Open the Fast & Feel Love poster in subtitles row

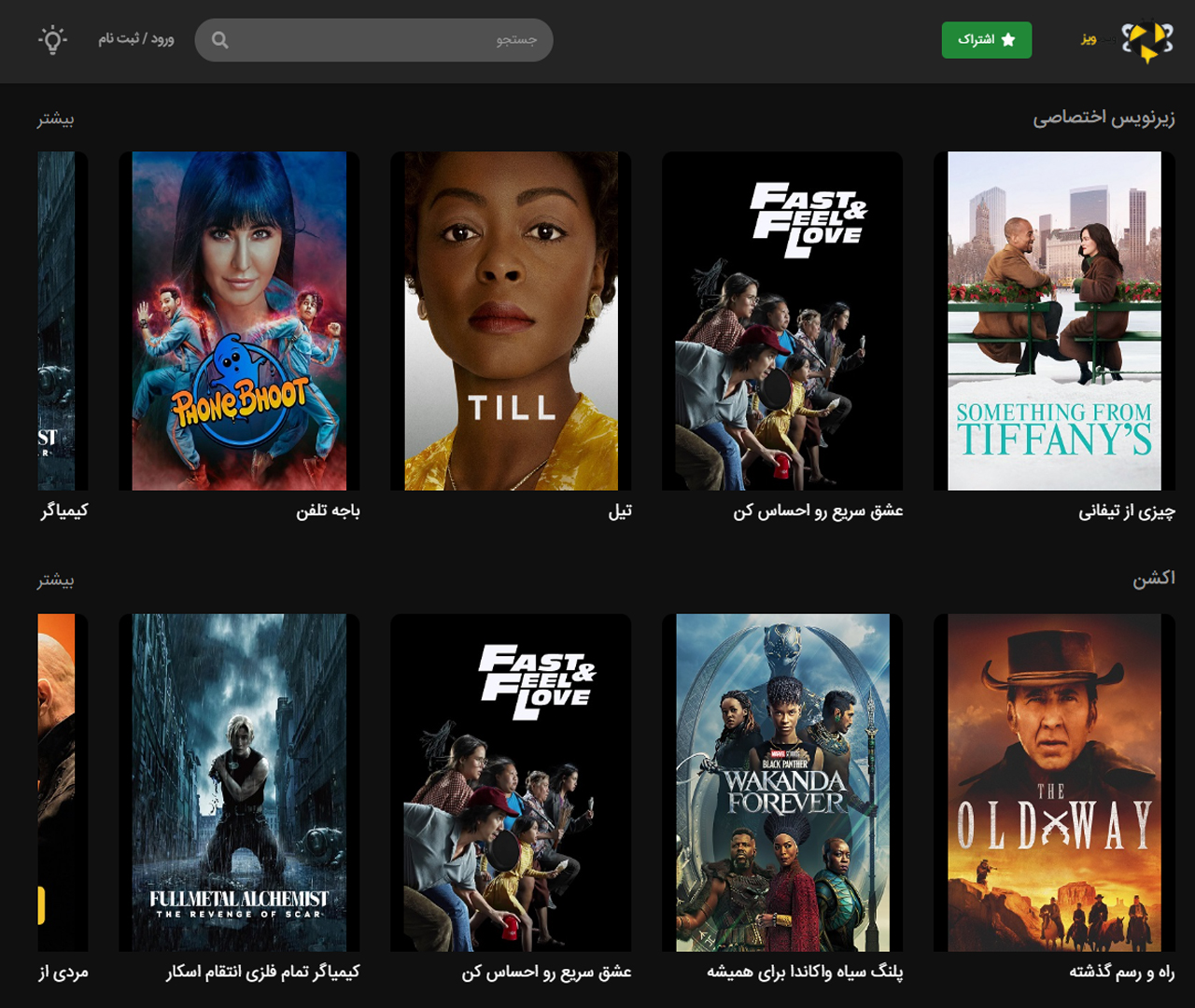pyautogui.click(x=782, y=321)
